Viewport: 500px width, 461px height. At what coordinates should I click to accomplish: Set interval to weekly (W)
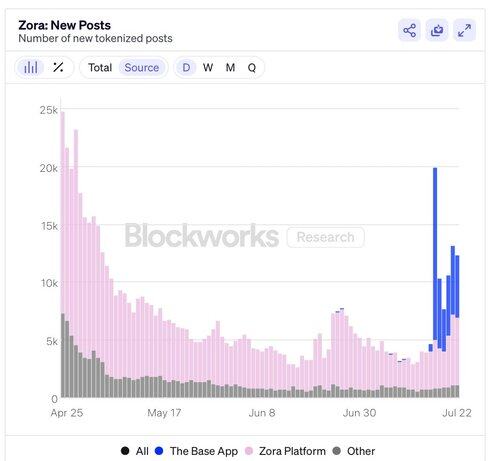(208, 68)
